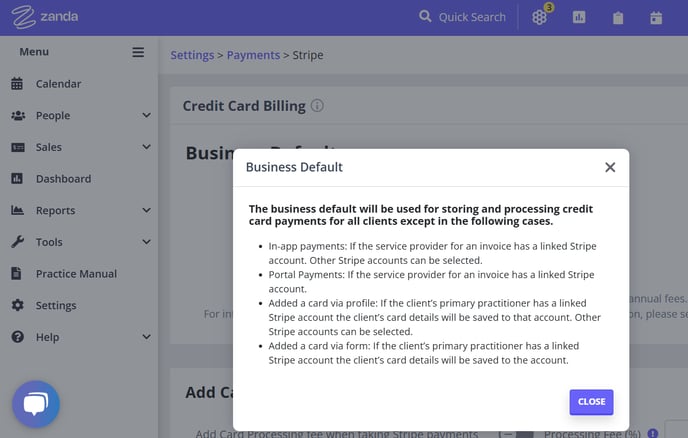Open the apps icon with badge 3
This screenshot has width=688, height=438.
(x=539, y=17)
